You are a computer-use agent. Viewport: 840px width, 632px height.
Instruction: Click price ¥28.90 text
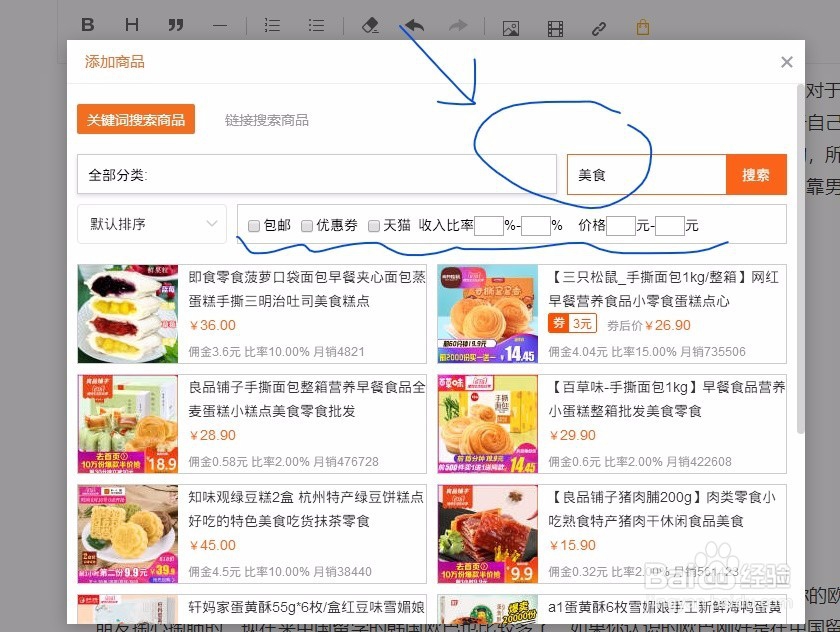213,435
